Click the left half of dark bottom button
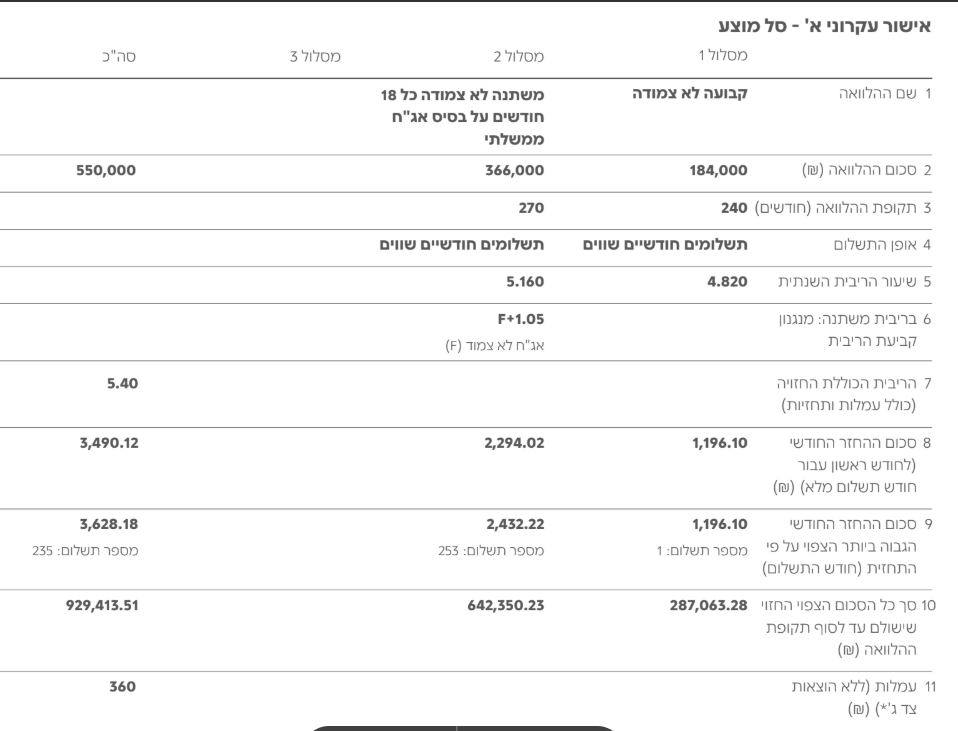958x731 pixels. [x=386, y=728]
